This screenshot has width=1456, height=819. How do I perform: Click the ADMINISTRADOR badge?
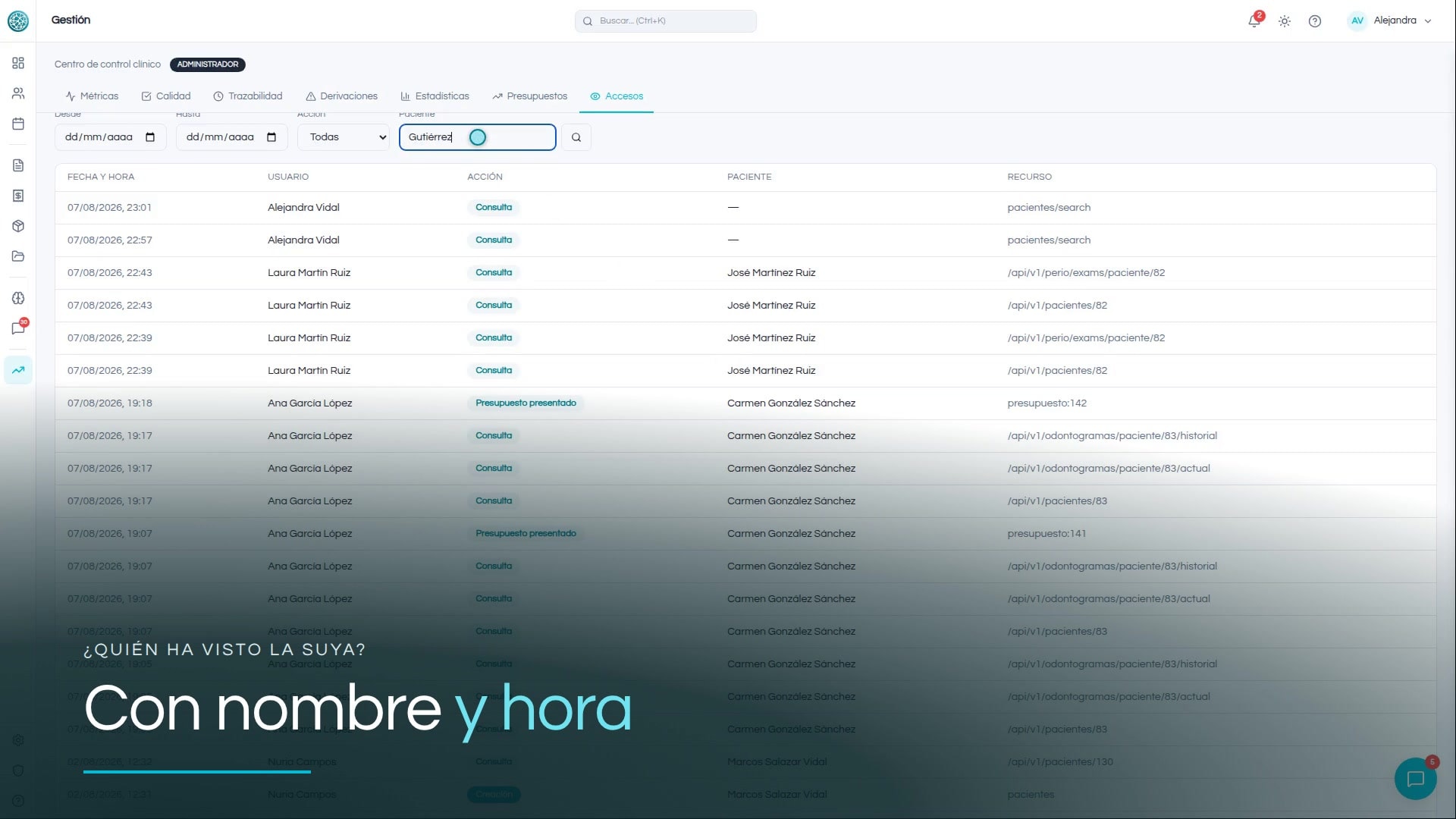tap(208, 64)
